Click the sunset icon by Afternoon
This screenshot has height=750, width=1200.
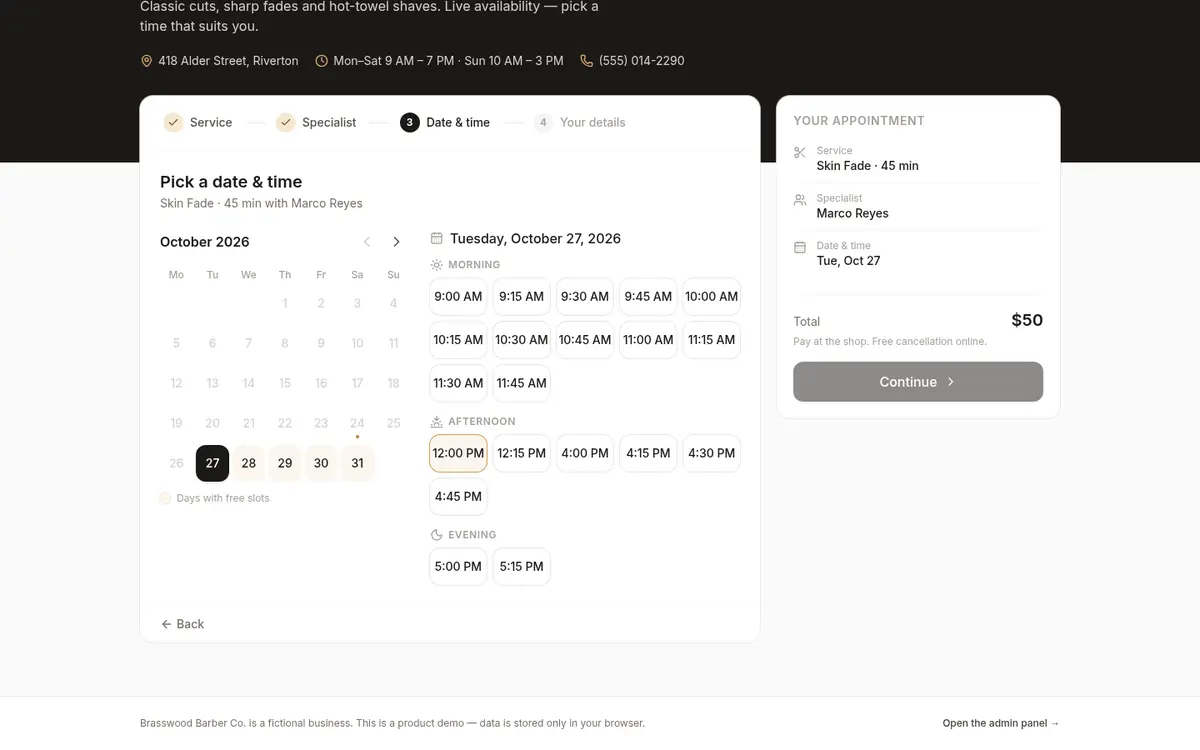pyautogui.click(x=436, y=422)
